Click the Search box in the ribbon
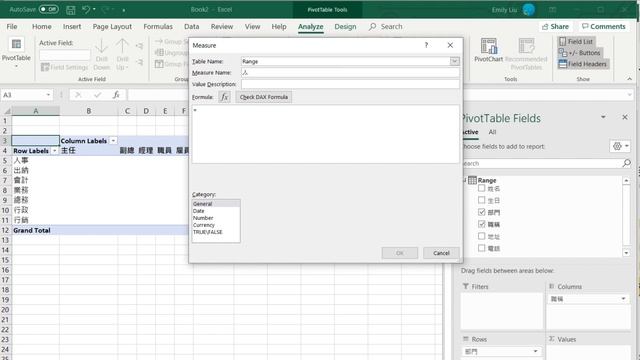 click(x=386, y=27)
